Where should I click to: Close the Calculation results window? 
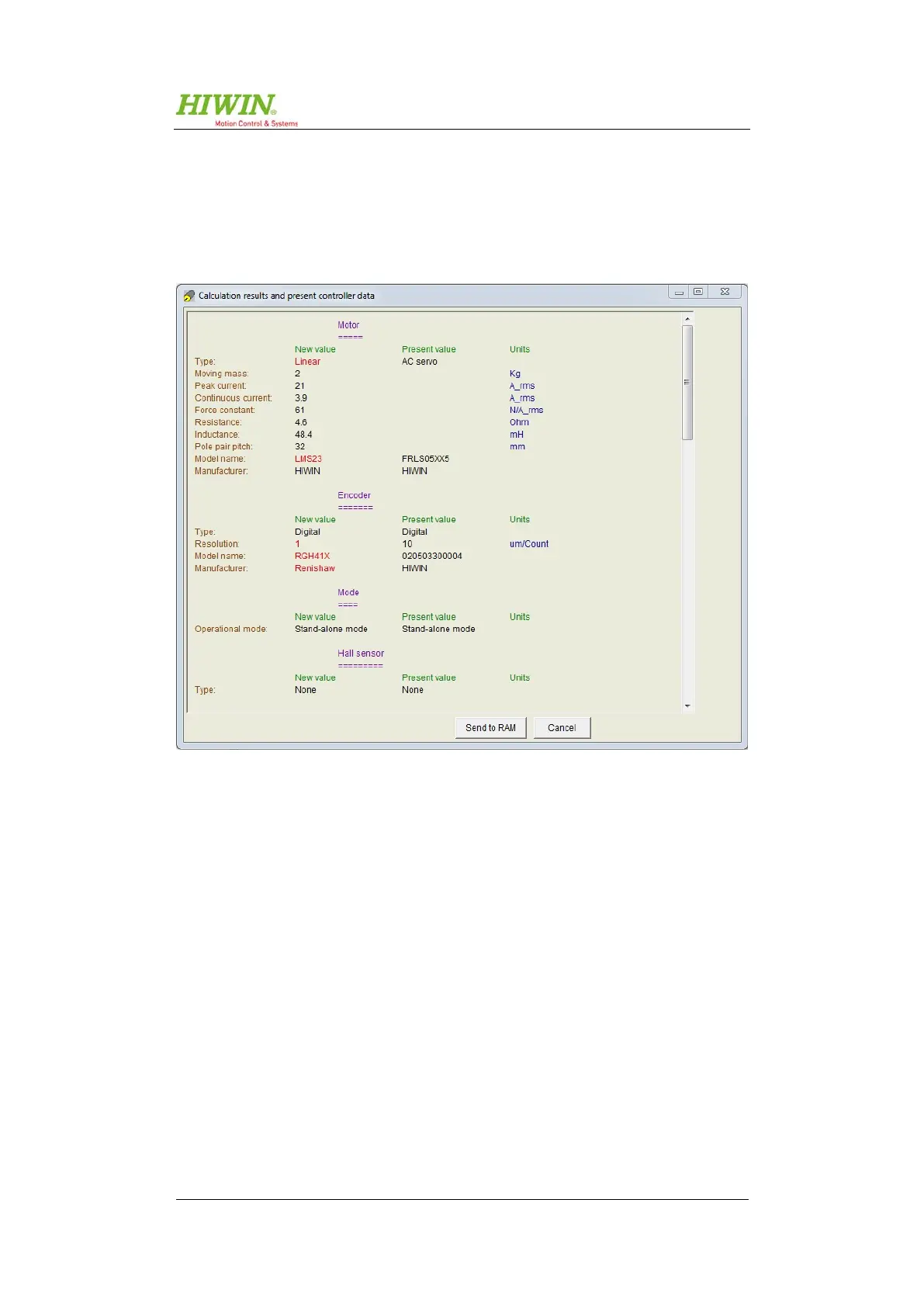pyautogui.click(x=725, y=292)
